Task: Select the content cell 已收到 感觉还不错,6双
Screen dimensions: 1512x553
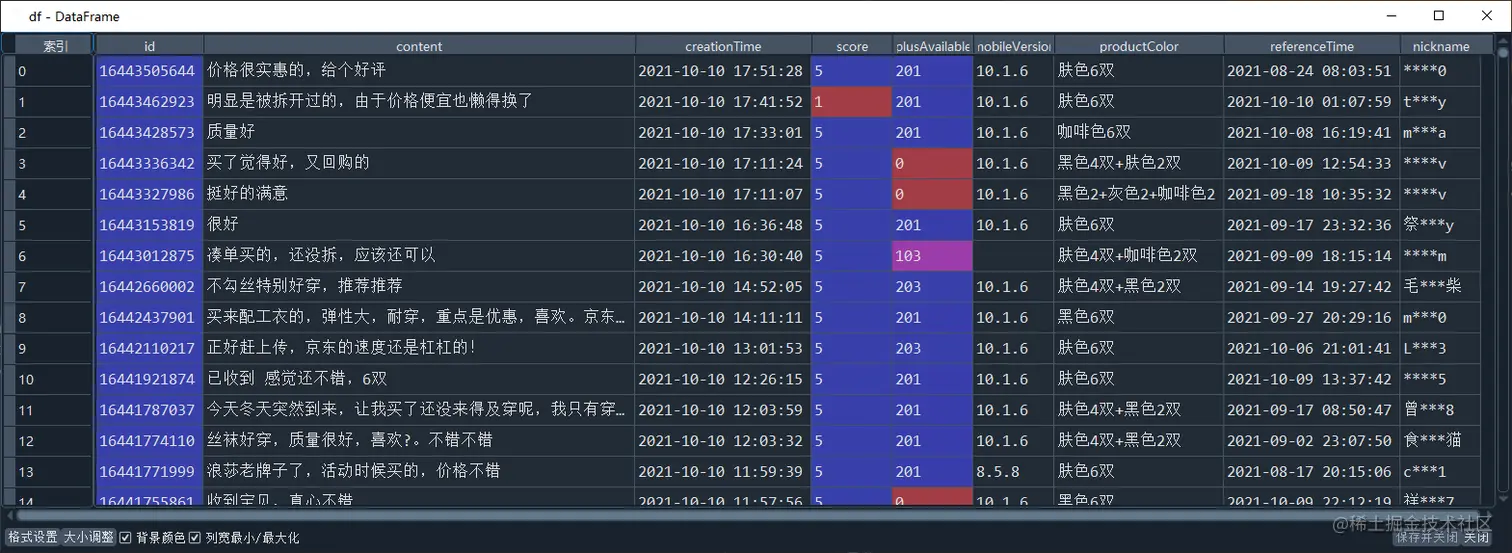Action: 419,379
